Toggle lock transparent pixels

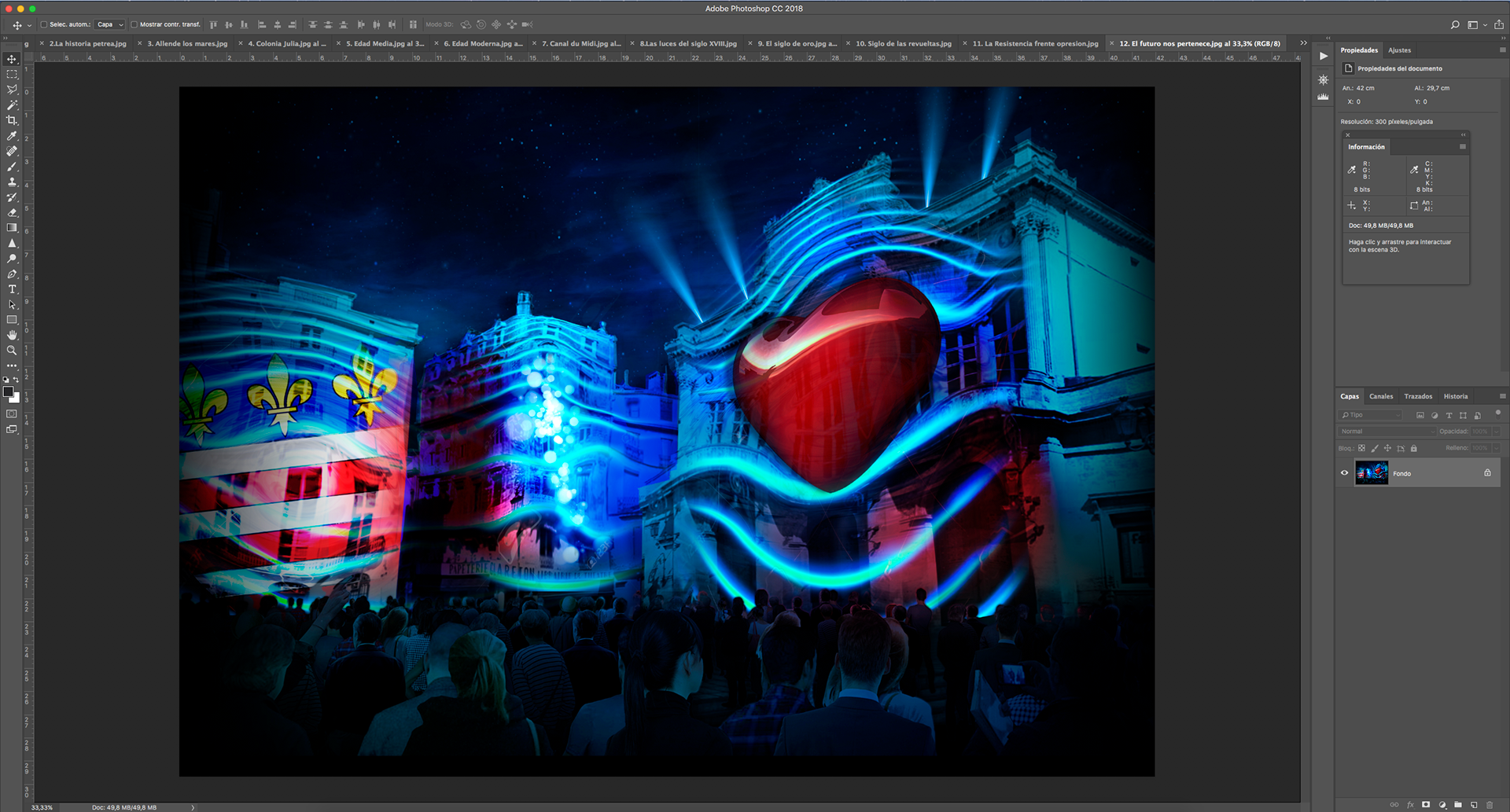click(x=1362, y=448)
